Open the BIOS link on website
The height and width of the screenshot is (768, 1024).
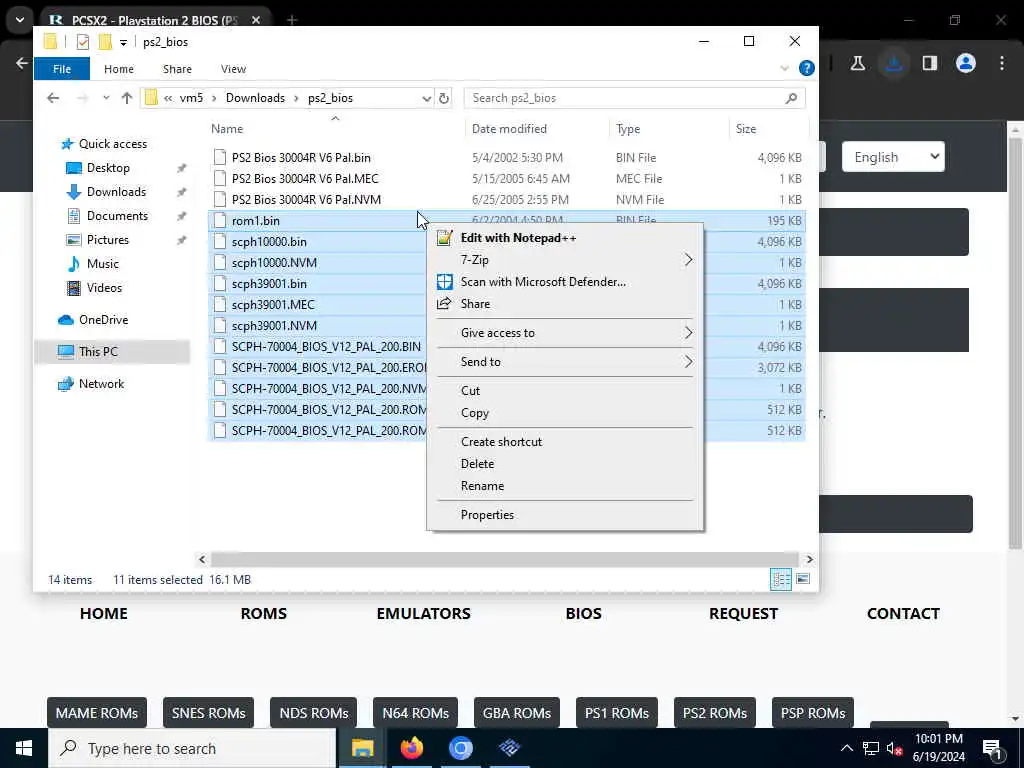tap(583, 614)
